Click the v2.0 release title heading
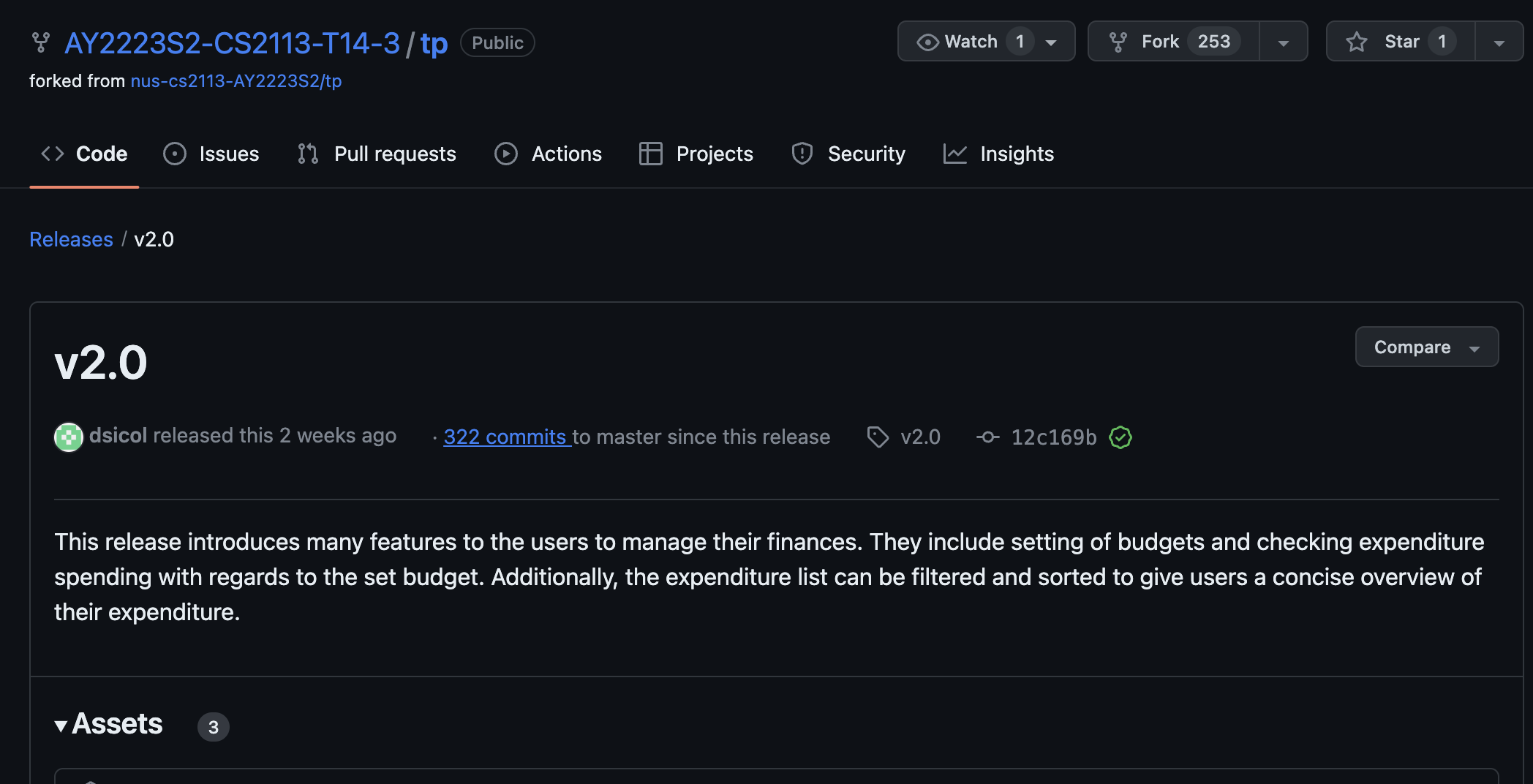 101,362
